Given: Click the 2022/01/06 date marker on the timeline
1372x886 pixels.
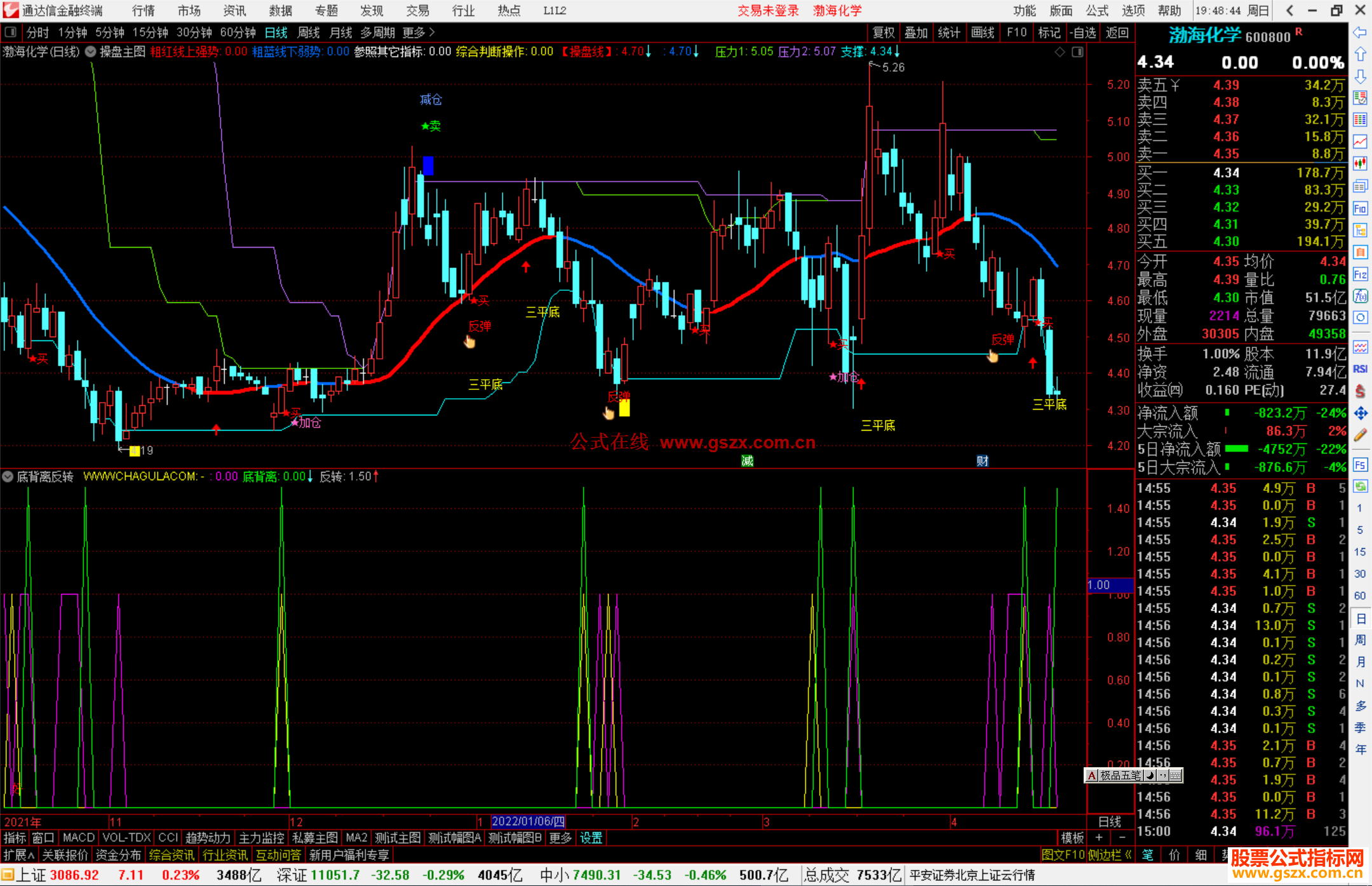Looking at the screenshot, I should point(528,821).
